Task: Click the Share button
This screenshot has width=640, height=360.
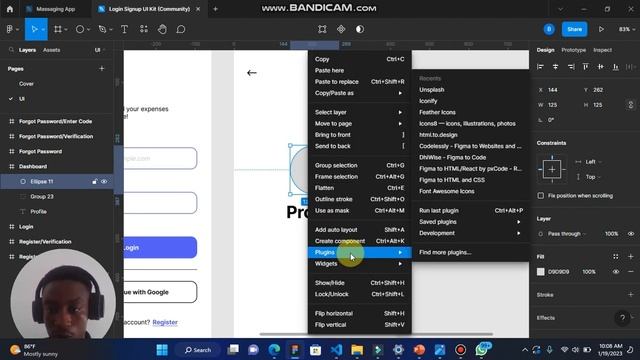Action: pyautogui.click(x=574, y=29)
